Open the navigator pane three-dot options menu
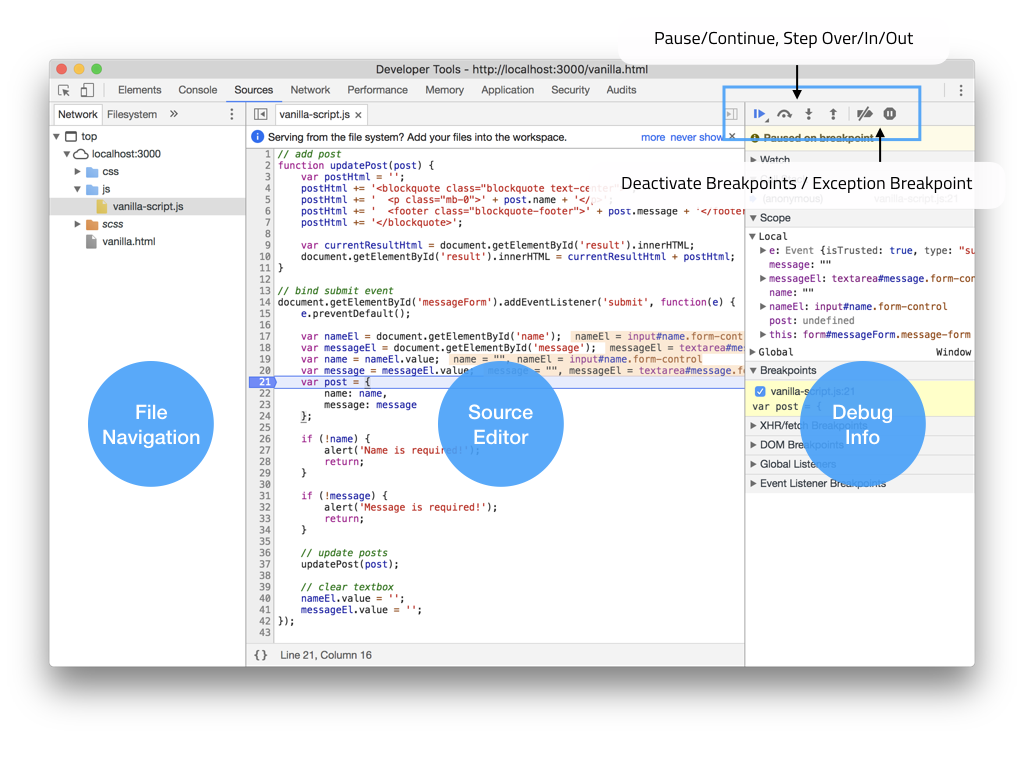The width and height of the screenshot is (1024, 768). click(x=232, y=114)
